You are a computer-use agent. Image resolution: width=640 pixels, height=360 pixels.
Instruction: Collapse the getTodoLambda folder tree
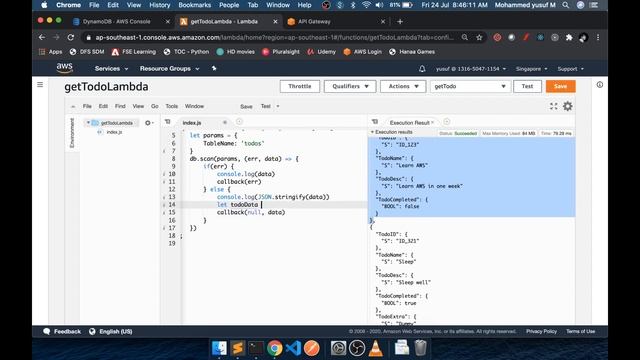(x=88, y=122)
